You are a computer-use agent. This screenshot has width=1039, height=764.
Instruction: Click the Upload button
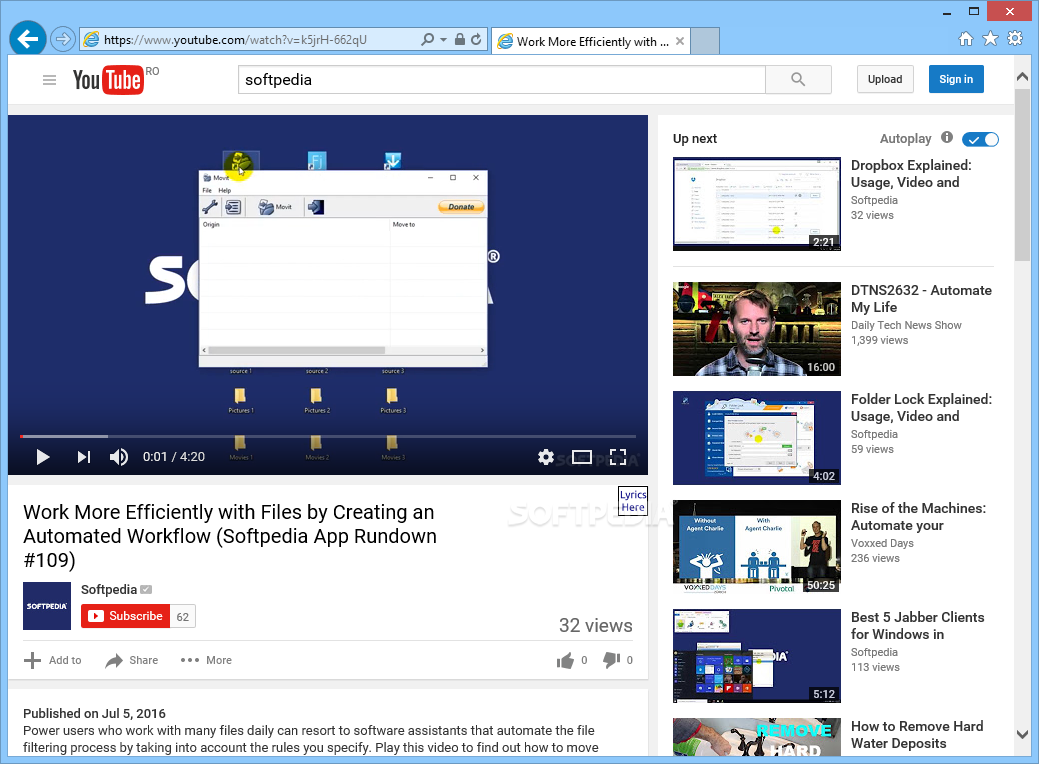[x=885, y=79]
